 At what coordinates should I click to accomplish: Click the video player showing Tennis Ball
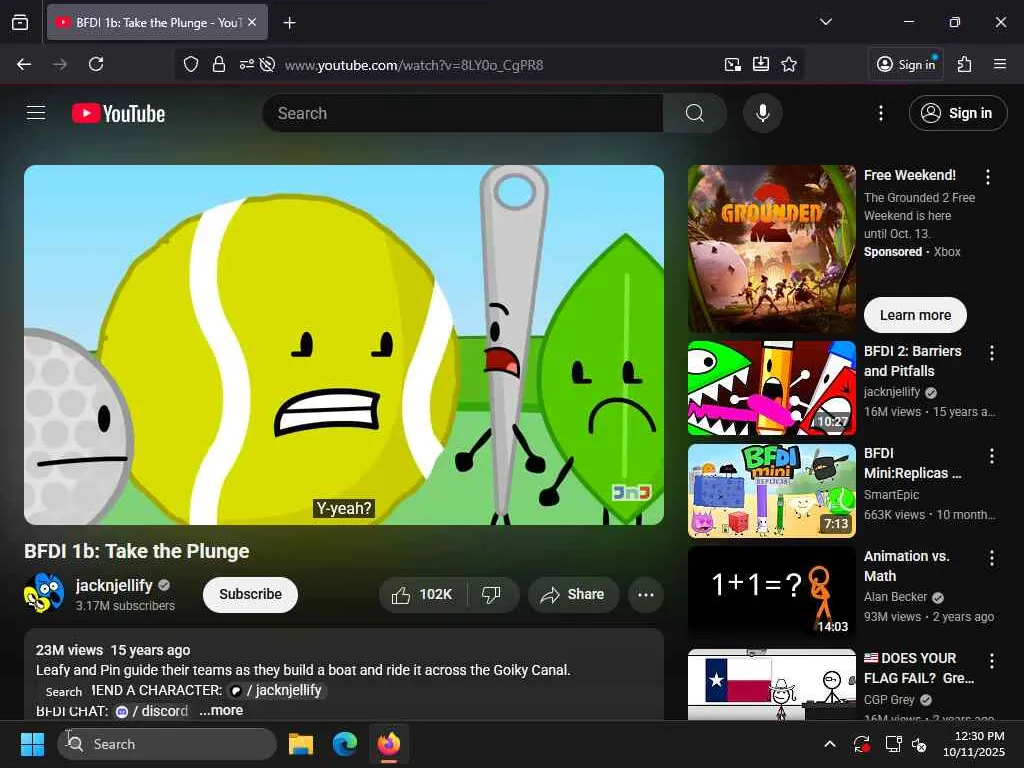[344, 345]
